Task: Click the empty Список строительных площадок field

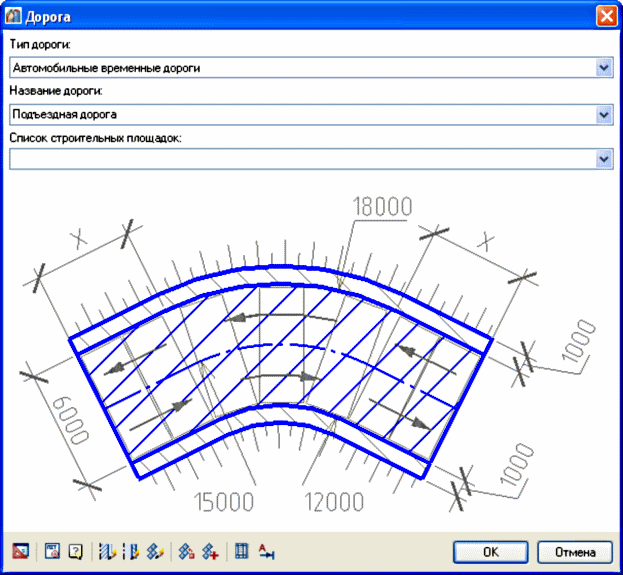Action: (x=311, y=159)
